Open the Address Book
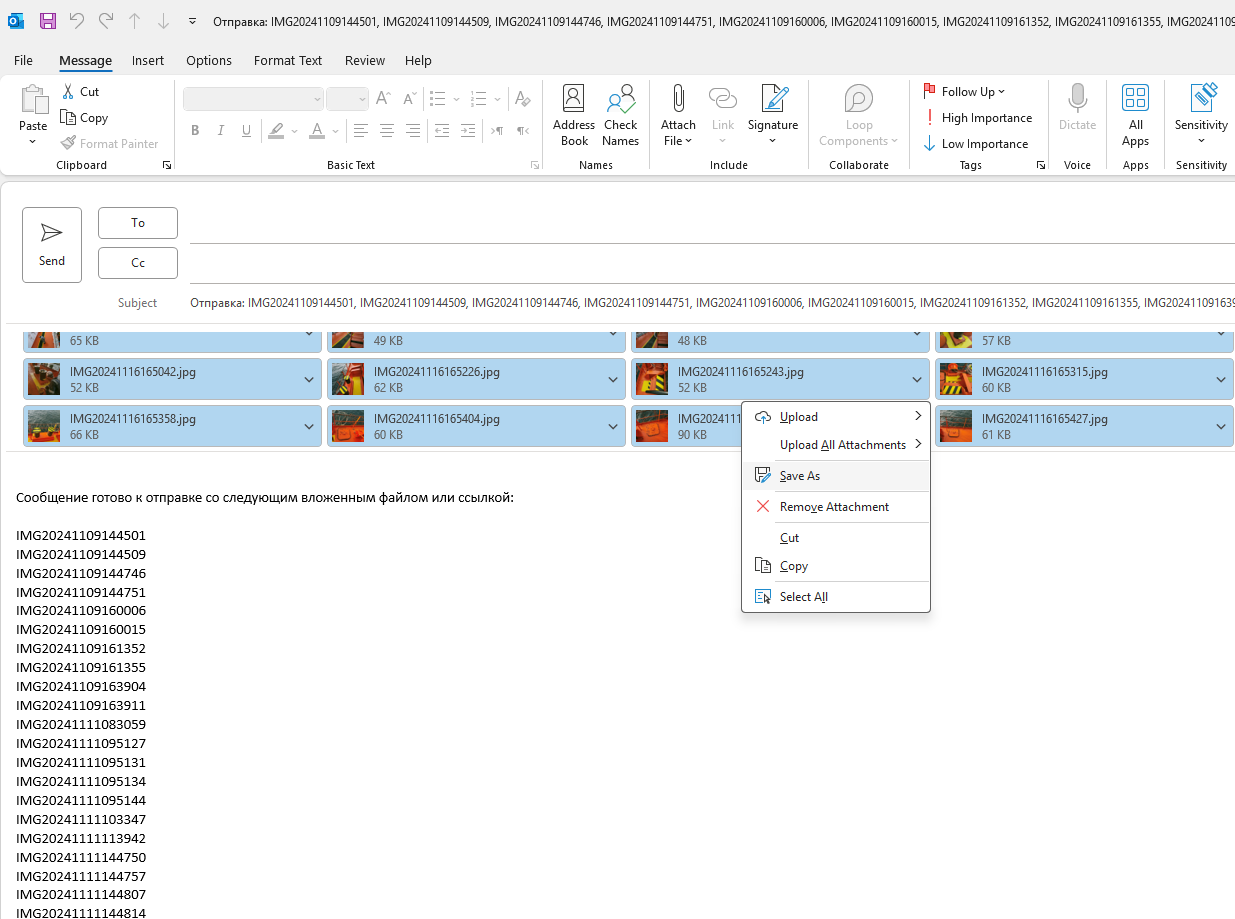This screenshot has width=1235, height=919. point(574,116)
